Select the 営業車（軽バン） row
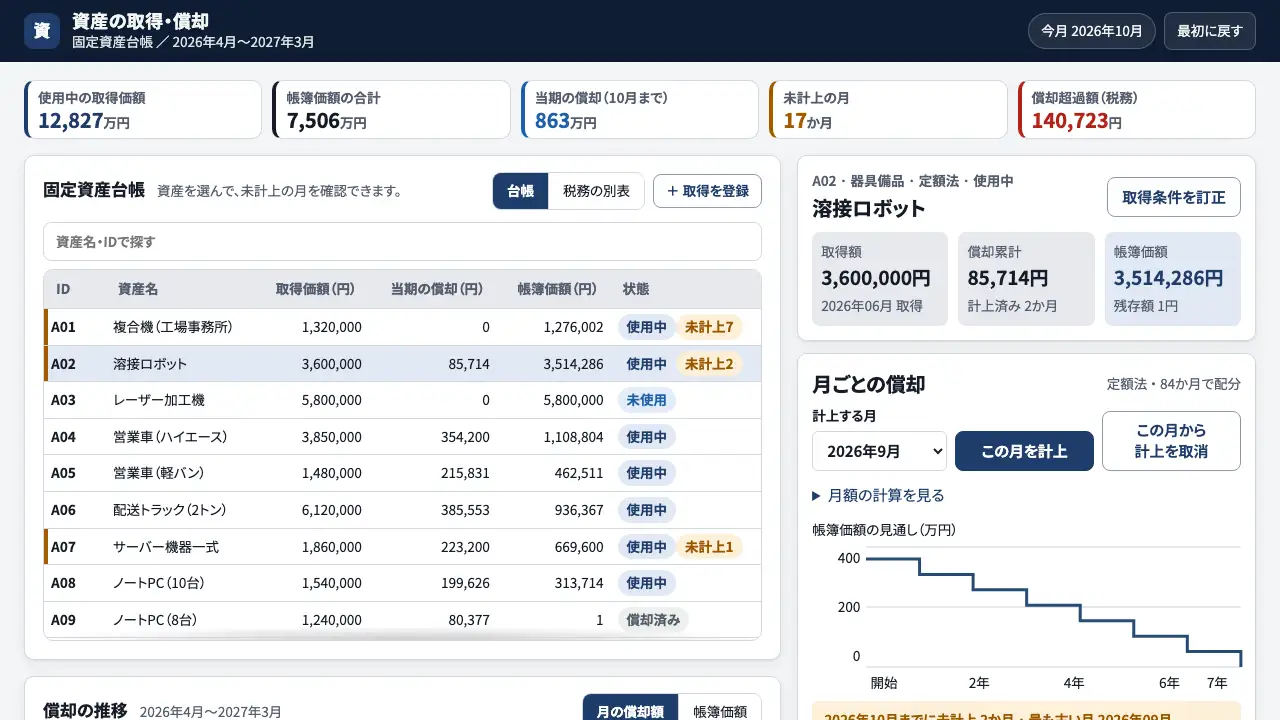This screenshot has width=1280, height=720. pyautogui.click(x=402, y=473)
